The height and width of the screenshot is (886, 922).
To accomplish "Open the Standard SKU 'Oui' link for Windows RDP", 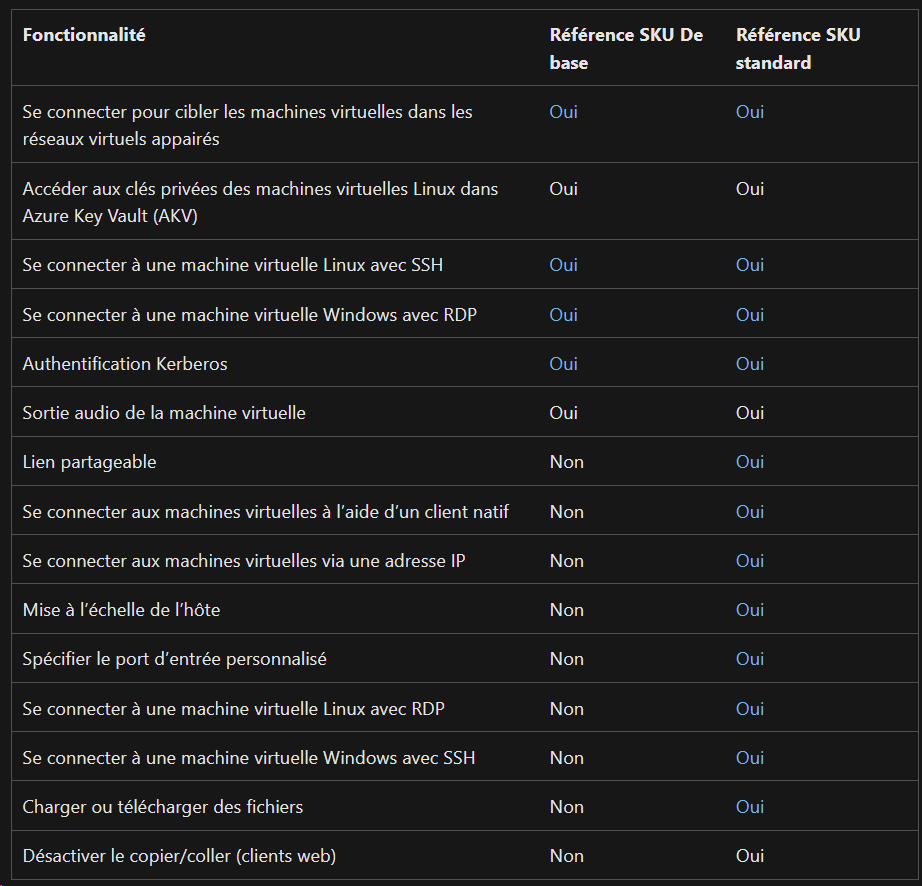I will [x=750, y=315].
